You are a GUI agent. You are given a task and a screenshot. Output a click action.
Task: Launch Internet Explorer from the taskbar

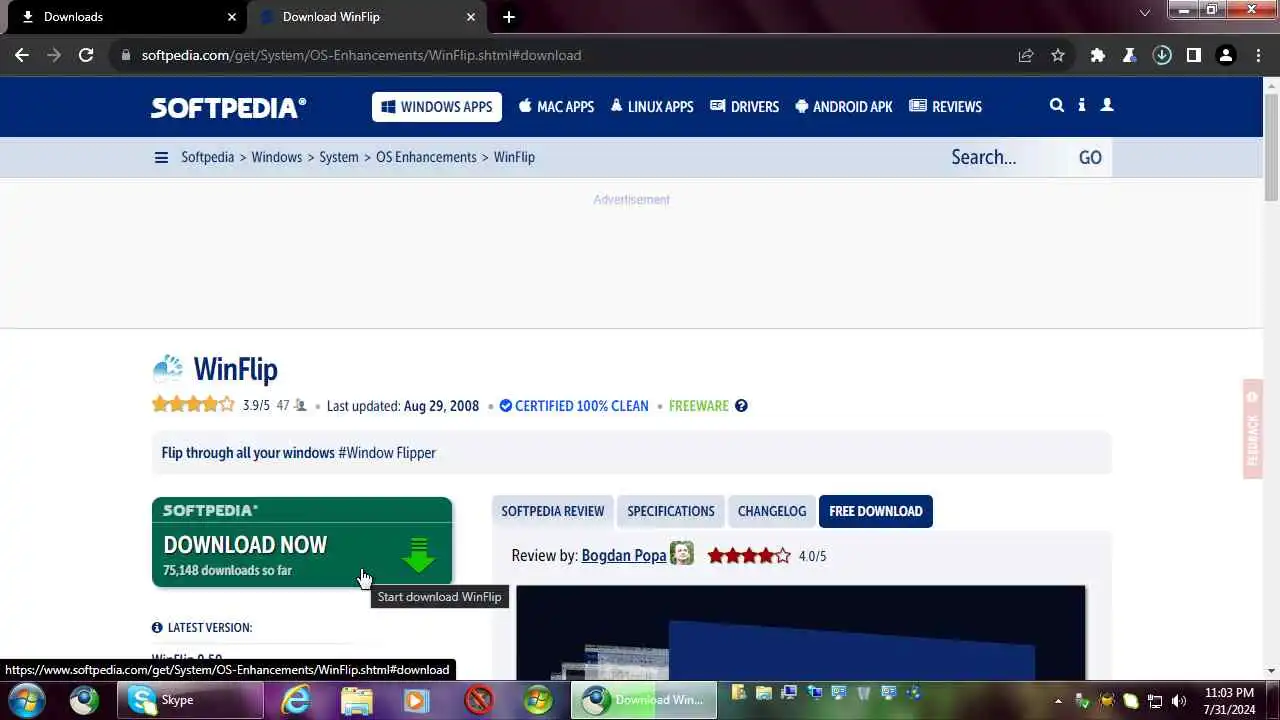pyautogui.click(x=296, y=700)
